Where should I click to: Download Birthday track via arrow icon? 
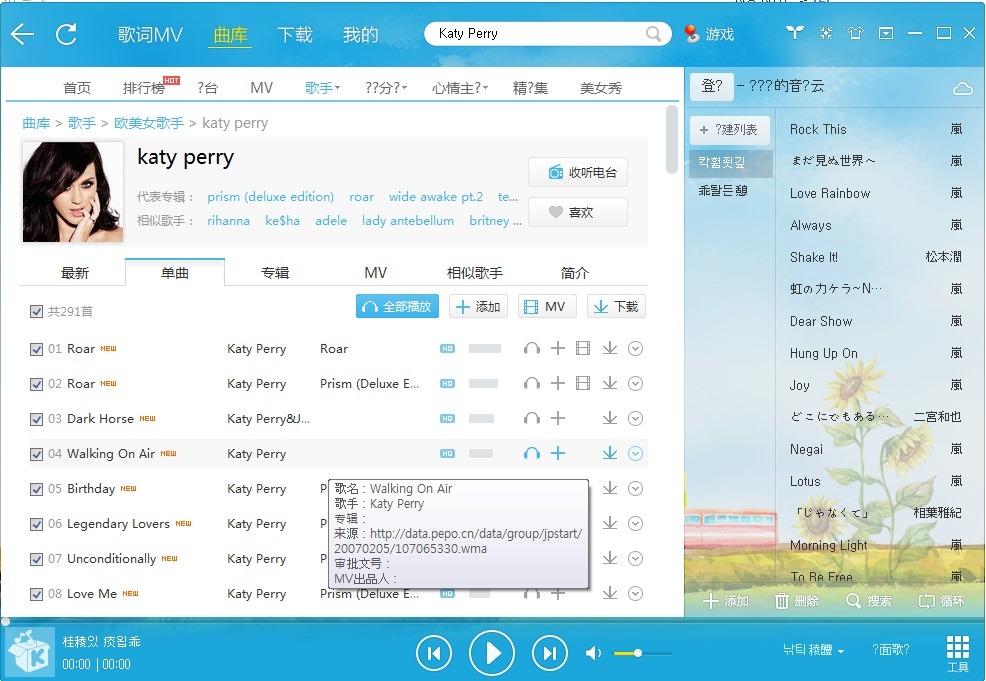[x=609, y=489]
